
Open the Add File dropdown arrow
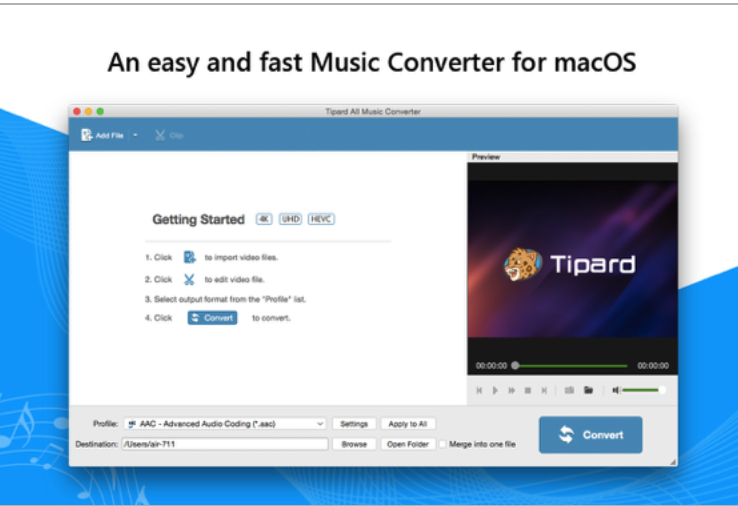(135, 136)
